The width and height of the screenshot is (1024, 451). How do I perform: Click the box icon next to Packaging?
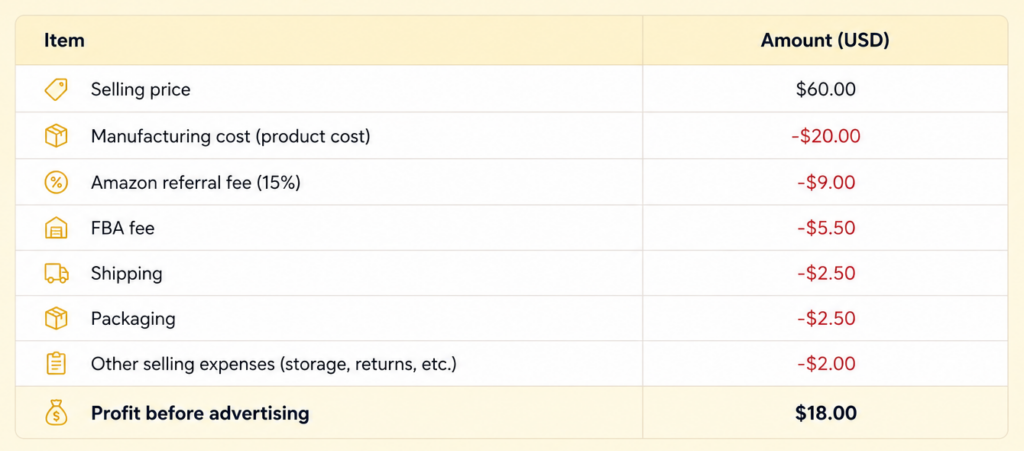[x=56, y=319]
